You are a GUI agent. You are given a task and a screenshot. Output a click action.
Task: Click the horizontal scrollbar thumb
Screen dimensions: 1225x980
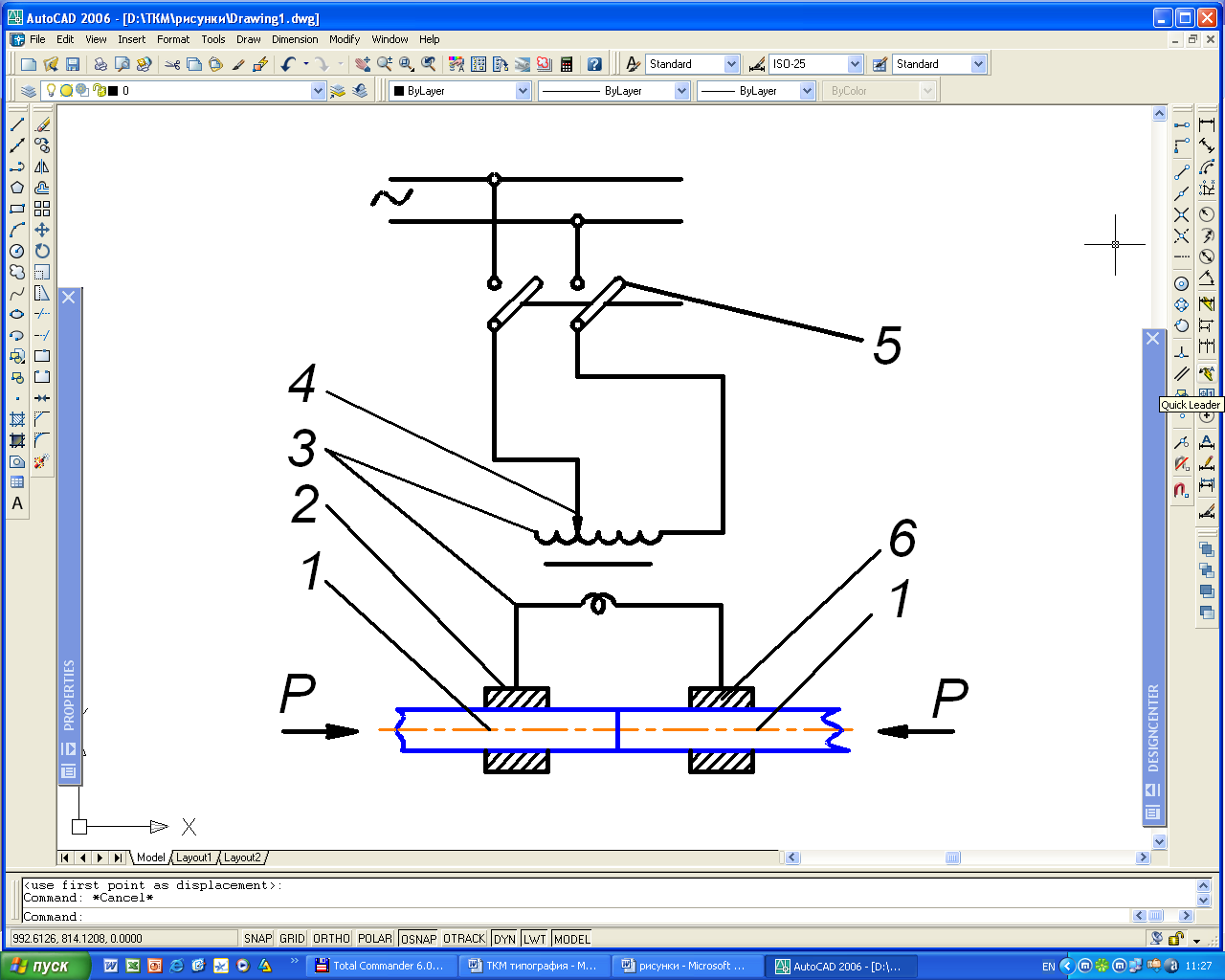[952, 857]
